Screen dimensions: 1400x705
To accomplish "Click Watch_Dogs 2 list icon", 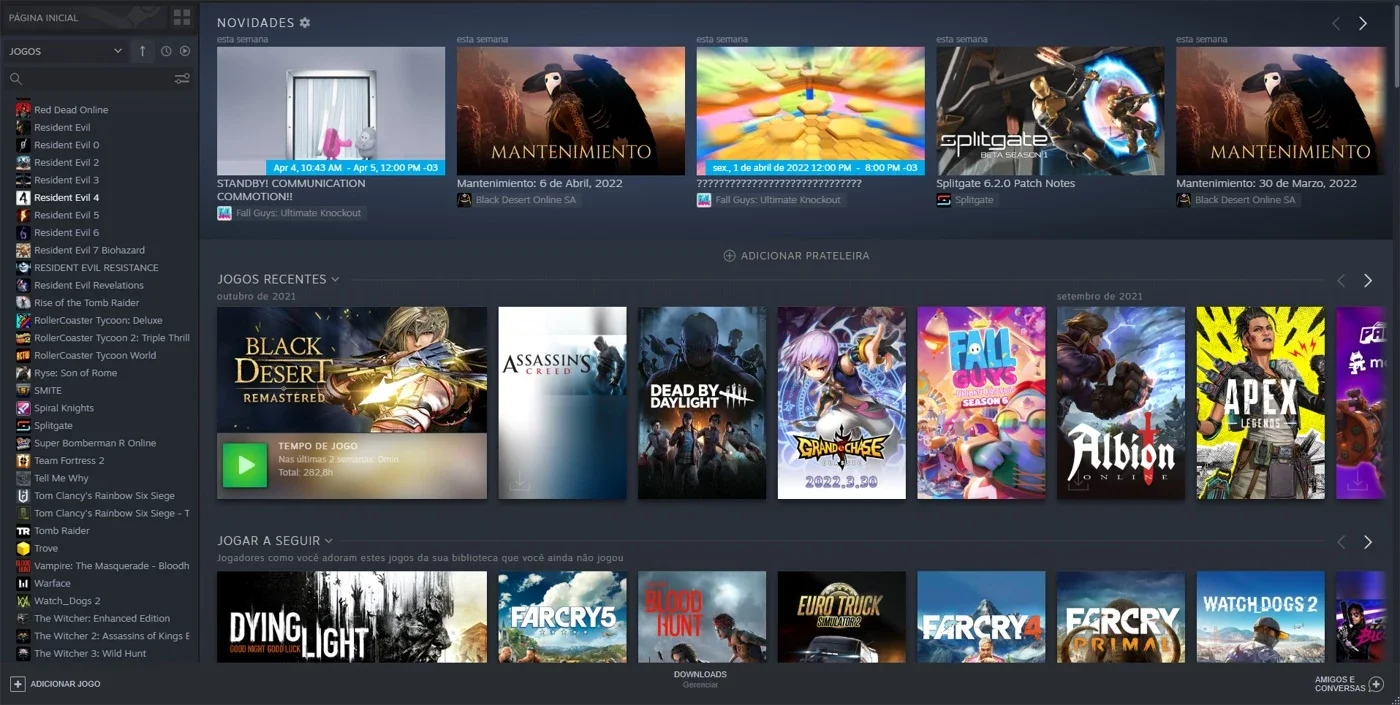I will [23, 601].
